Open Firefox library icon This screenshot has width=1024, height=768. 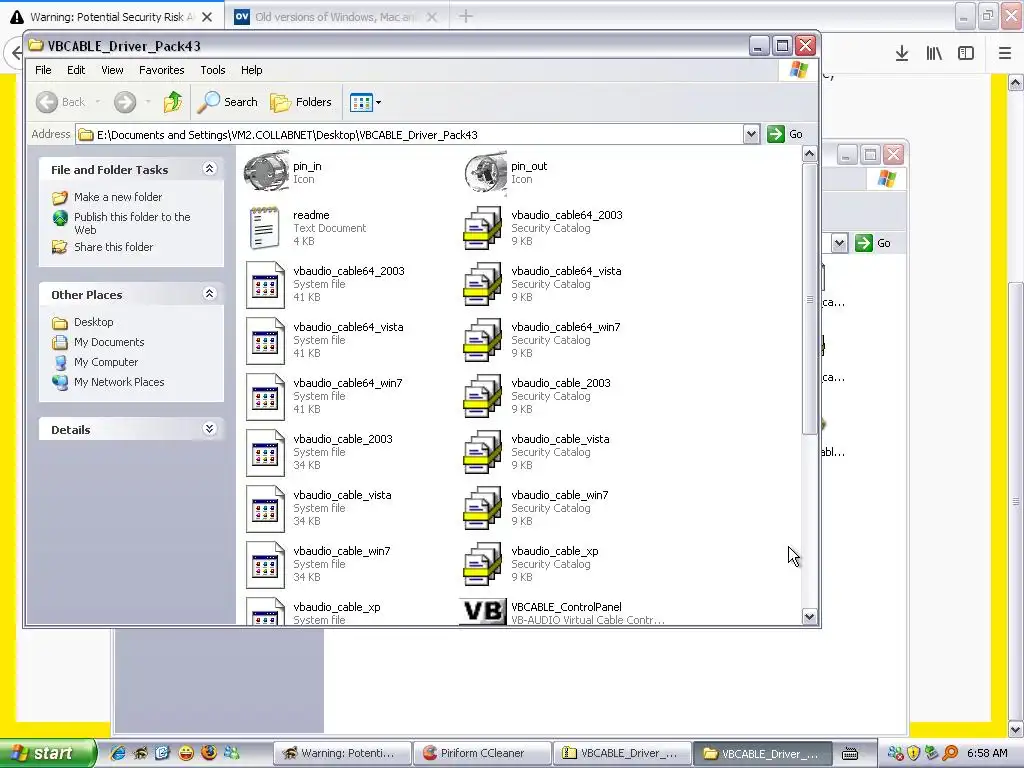934,54
